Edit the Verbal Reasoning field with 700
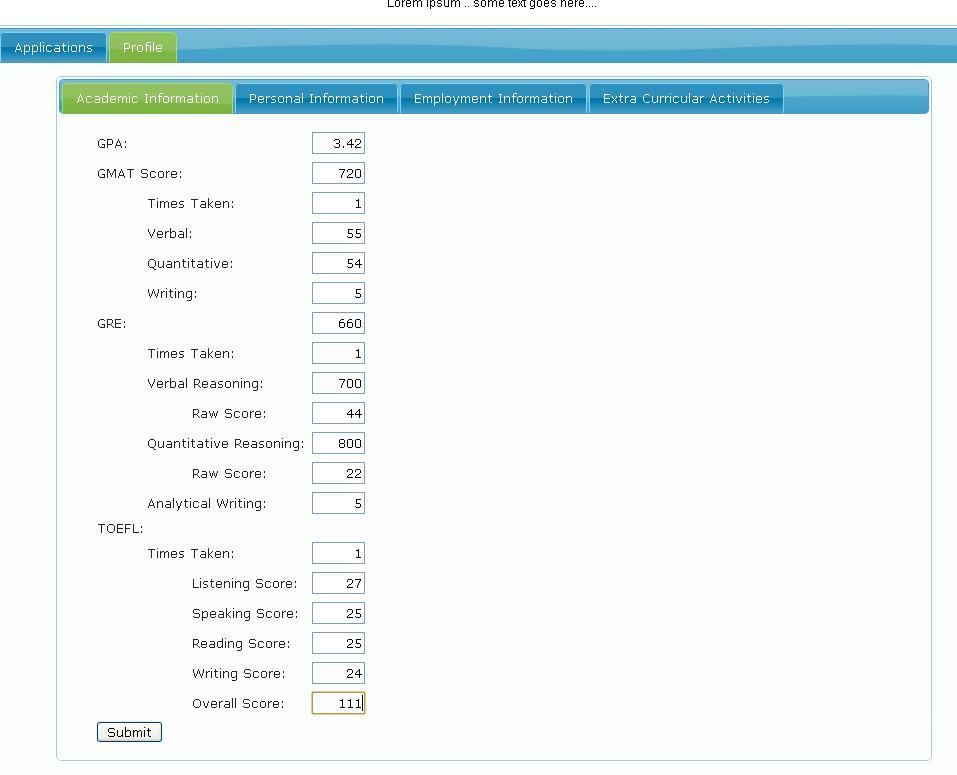957x775 pixels. (338, 383)
